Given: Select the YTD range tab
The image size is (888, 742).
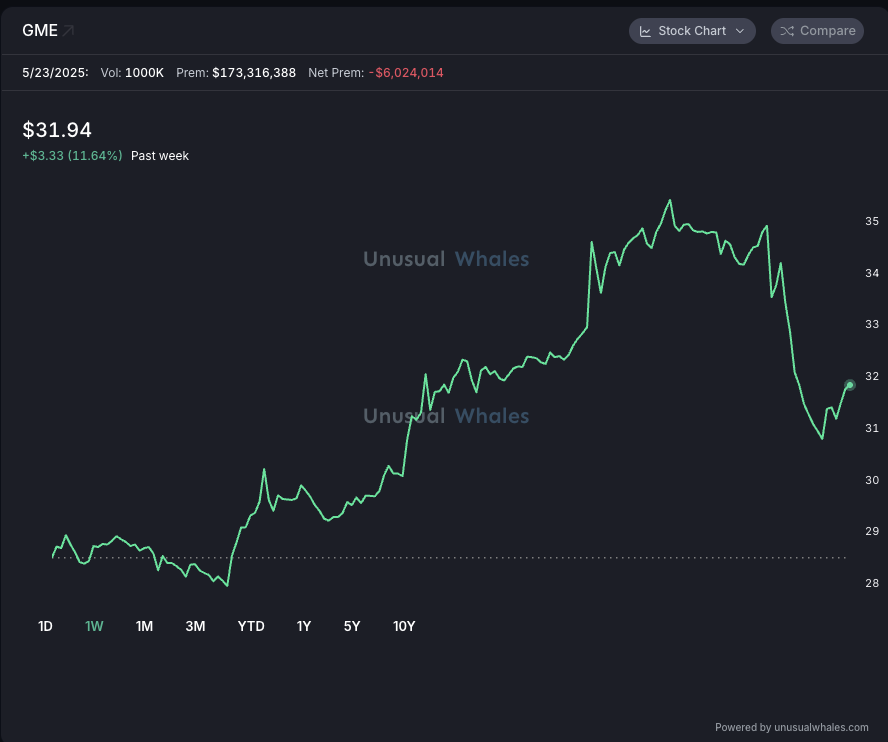Looking at the screenshot, I should click(251, 626).
